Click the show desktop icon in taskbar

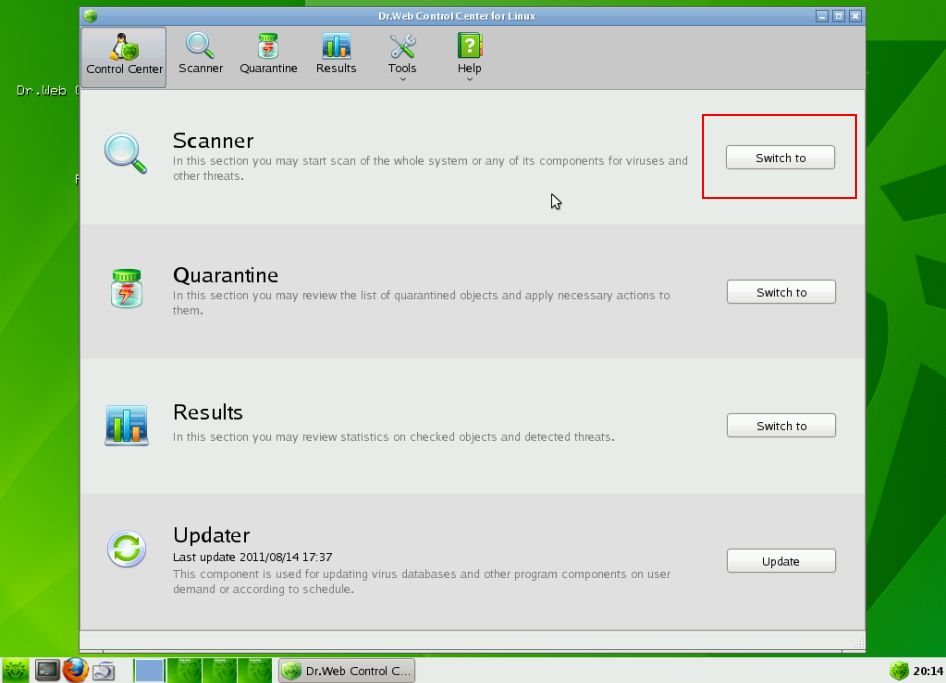(x=104, y=670)
